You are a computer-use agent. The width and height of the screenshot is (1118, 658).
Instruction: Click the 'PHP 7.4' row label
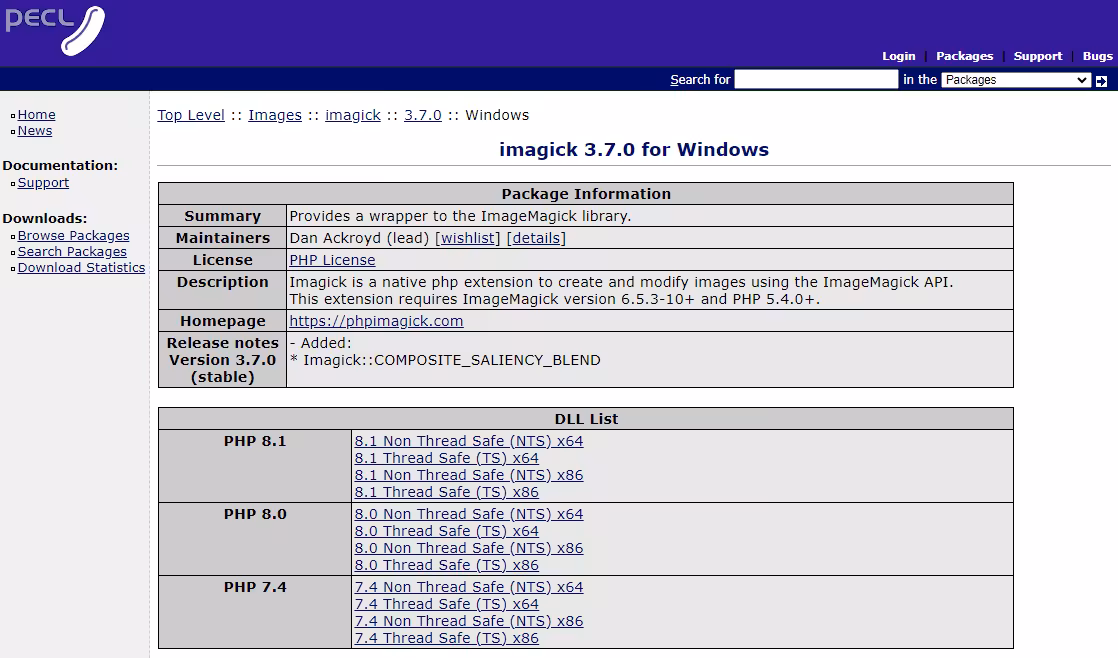[x=255, y=587]
